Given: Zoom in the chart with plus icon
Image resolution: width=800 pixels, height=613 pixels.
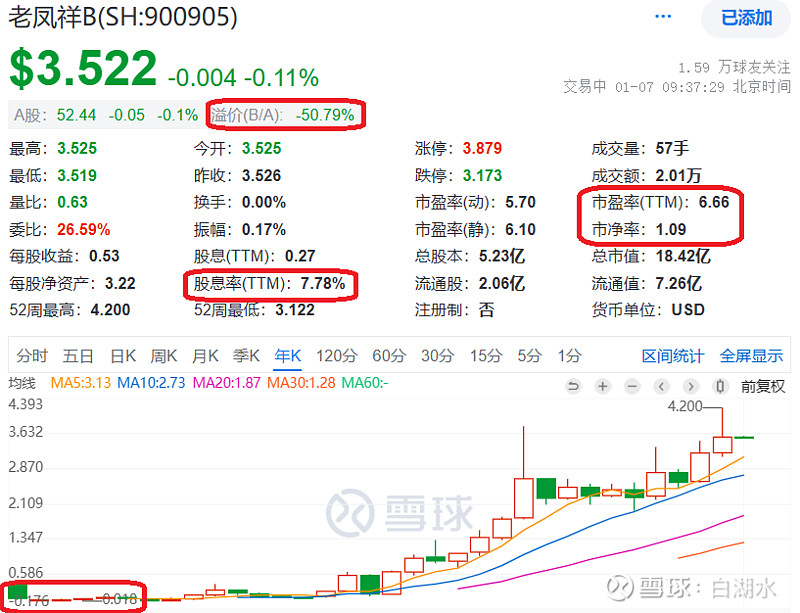Looking at the screenshot, I should coord(603,386).
